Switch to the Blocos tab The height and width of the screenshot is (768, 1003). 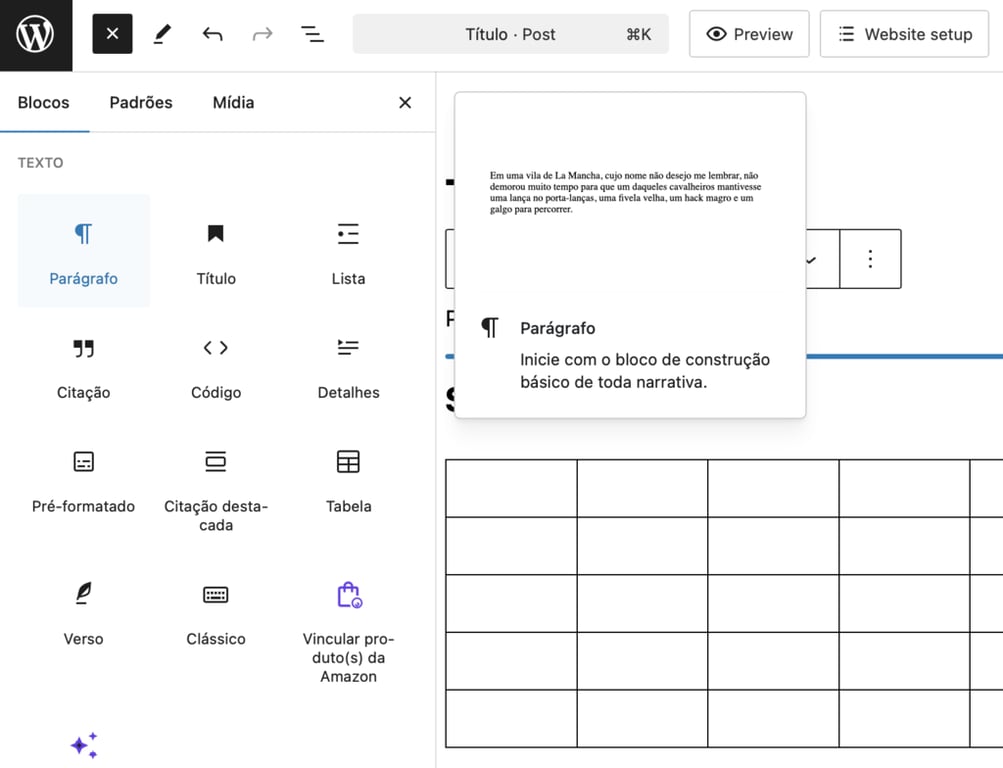click(x=43, y=102)
